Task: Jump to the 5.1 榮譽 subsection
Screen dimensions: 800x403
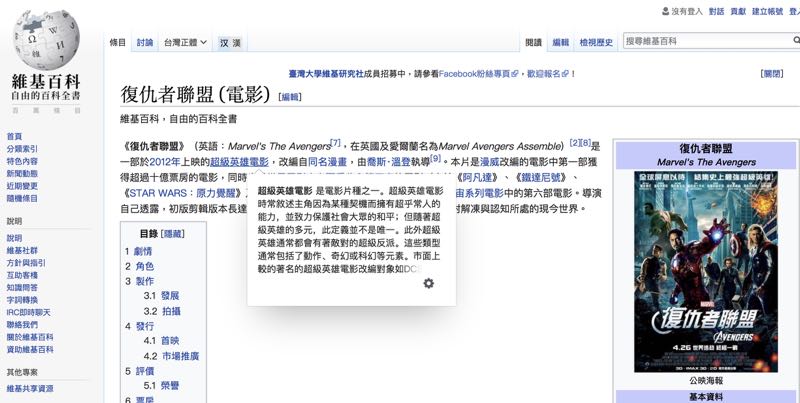Action: pyautogui.click(x=161, y=386)
